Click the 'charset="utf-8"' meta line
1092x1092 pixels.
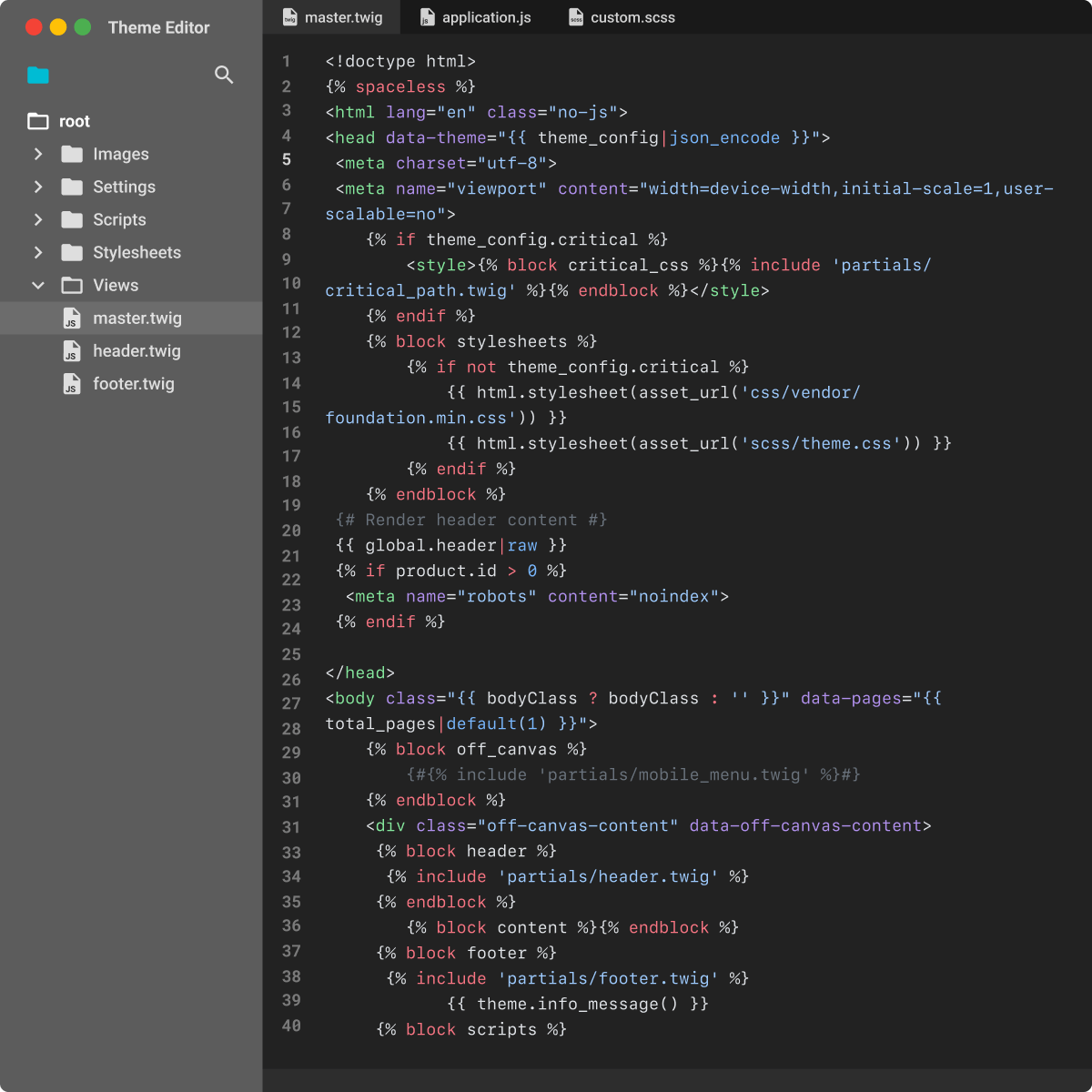[446, 163]
